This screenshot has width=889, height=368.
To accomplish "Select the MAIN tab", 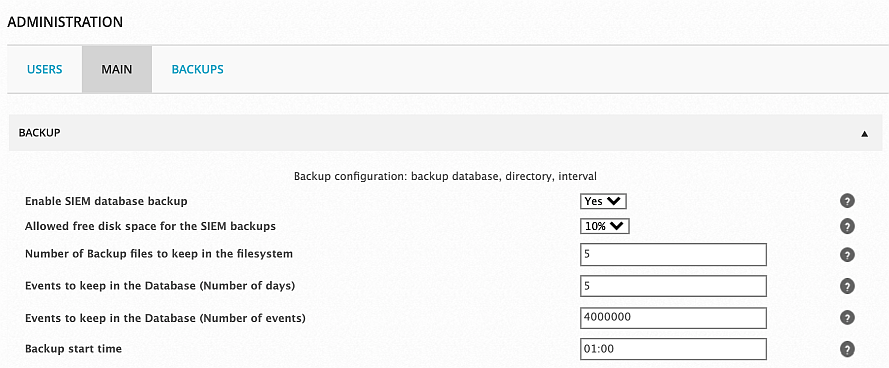I will 117,70.
